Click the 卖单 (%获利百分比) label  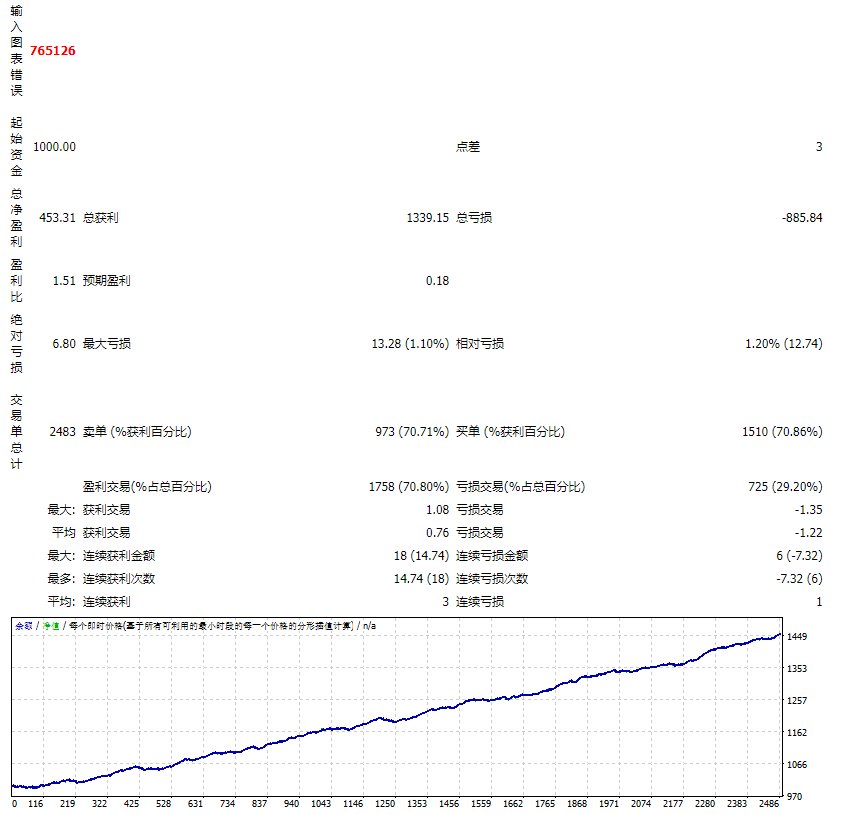(137, 432)
